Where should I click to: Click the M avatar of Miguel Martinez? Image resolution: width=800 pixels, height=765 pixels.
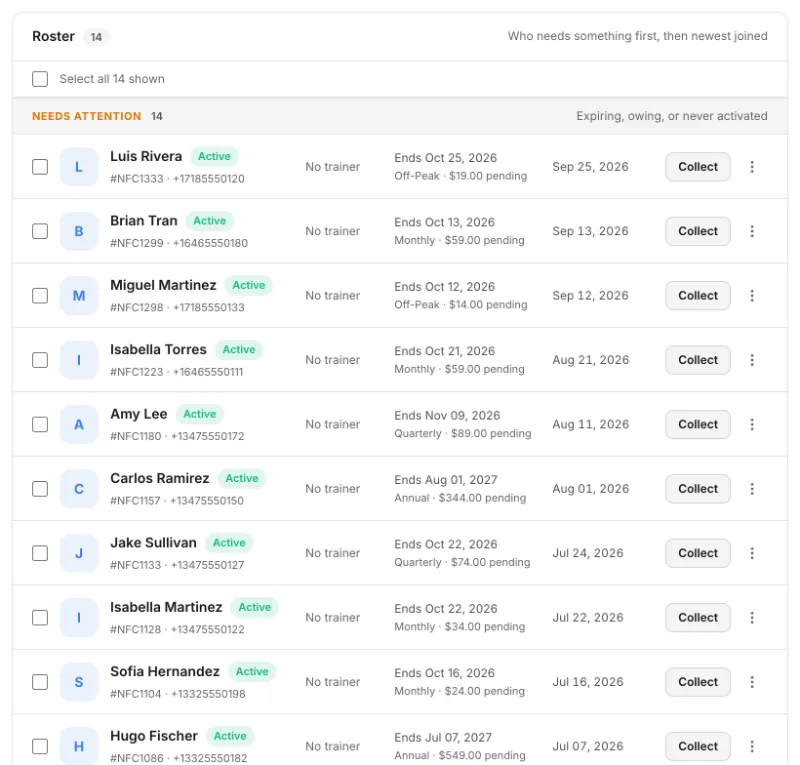point(79,295)
